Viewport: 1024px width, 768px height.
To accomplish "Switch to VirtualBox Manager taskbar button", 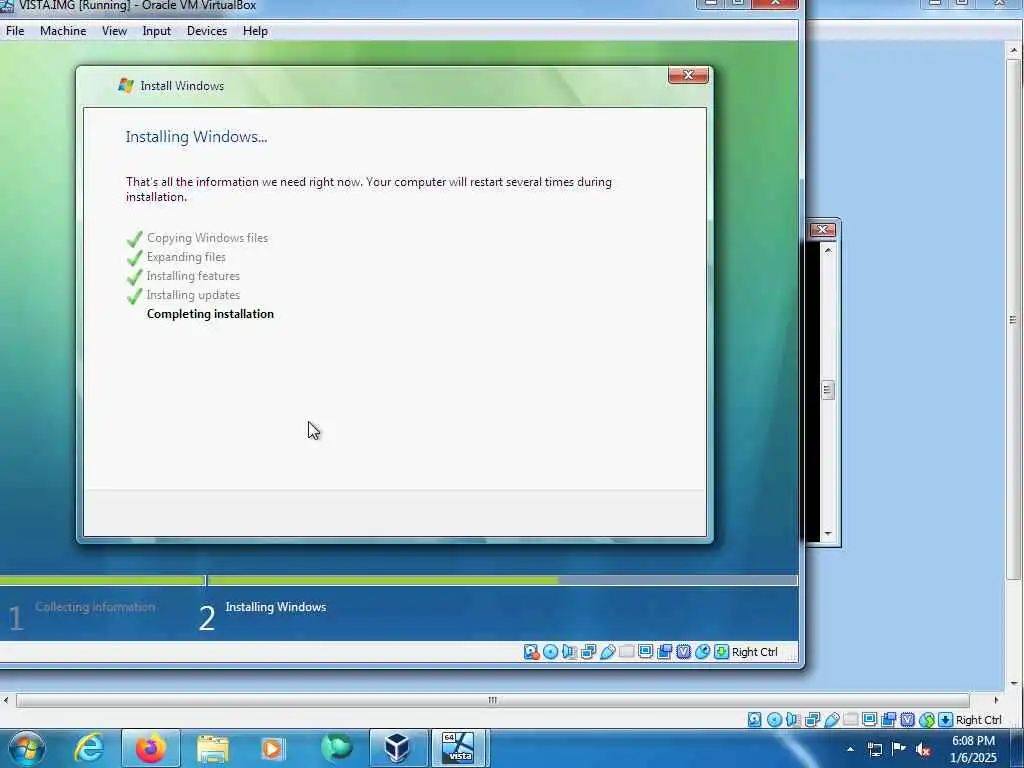I will pyautogui.click(x=398, y=748).
